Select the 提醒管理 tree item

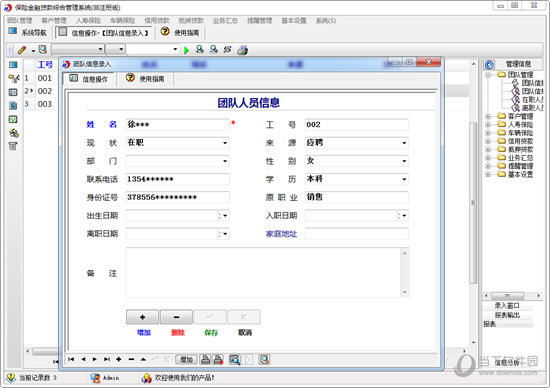tap(520, 166)
